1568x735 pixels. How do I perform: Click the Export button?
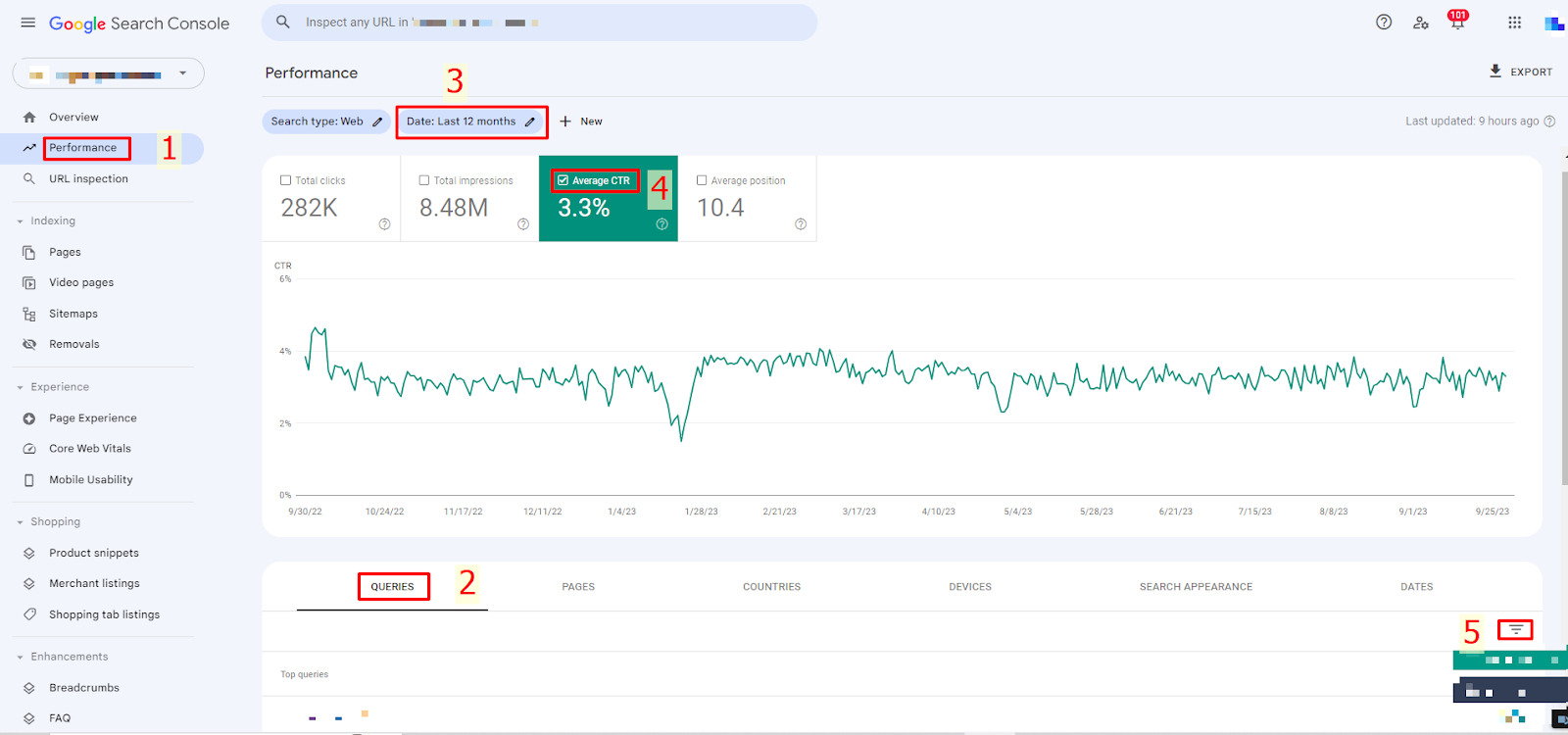tap(1520, 72)
